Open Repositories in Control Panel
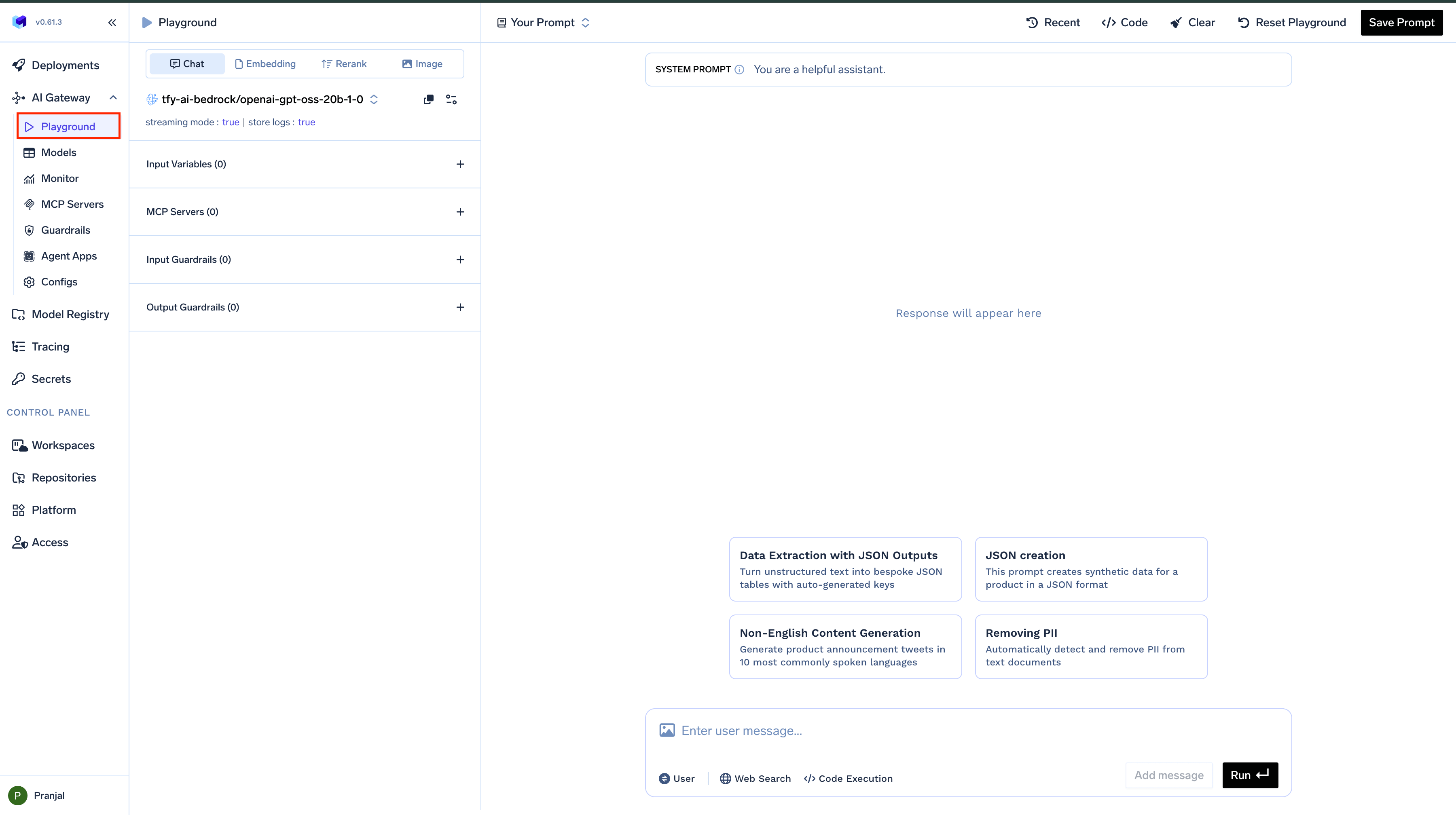This screenshot has height=815, width=1456. [64, 478]
